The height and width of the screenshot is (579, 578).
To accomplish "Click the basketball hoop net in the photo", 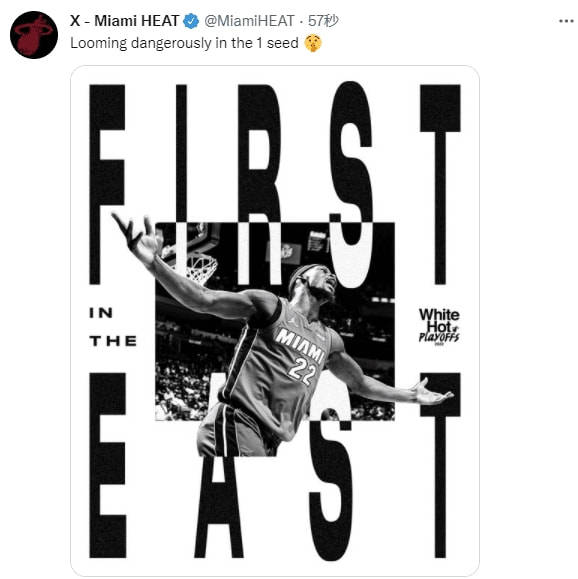I will 201,268.
